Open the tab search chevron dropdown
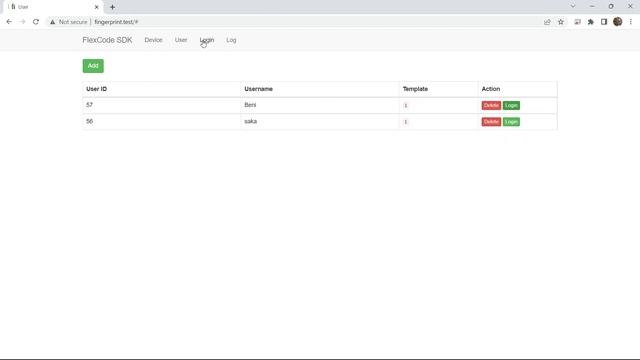640x360 pixels. (x=573, y=7)
